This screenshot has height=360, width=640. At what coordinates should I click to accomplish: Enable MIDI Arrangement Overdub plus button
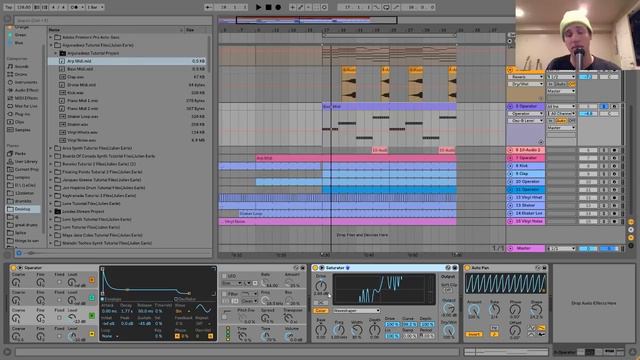[x=292, y=7]
